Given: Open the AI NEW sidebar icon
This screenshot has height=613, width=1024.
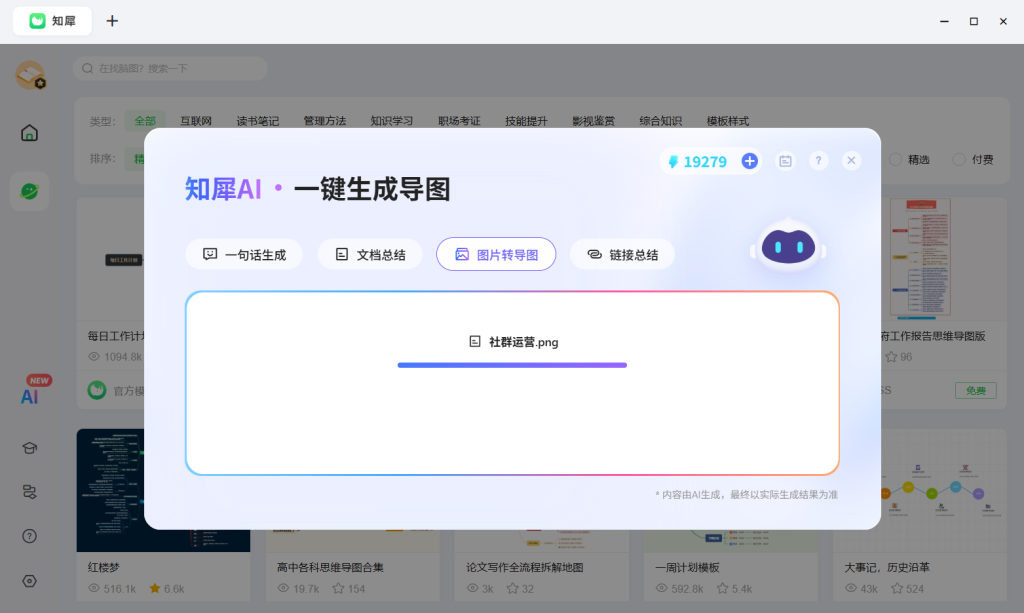Looking at the screenshot, I should point(35,390).
